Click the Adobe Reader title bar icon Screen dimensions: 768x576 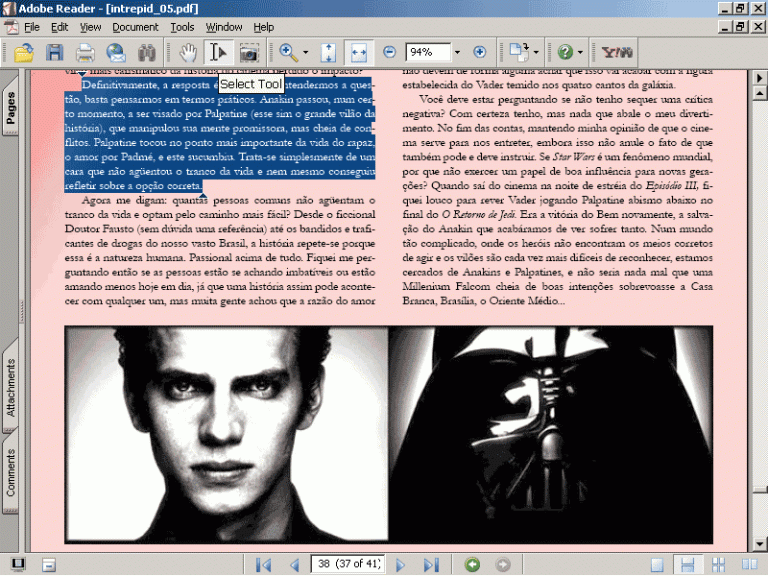pos(9,8)
